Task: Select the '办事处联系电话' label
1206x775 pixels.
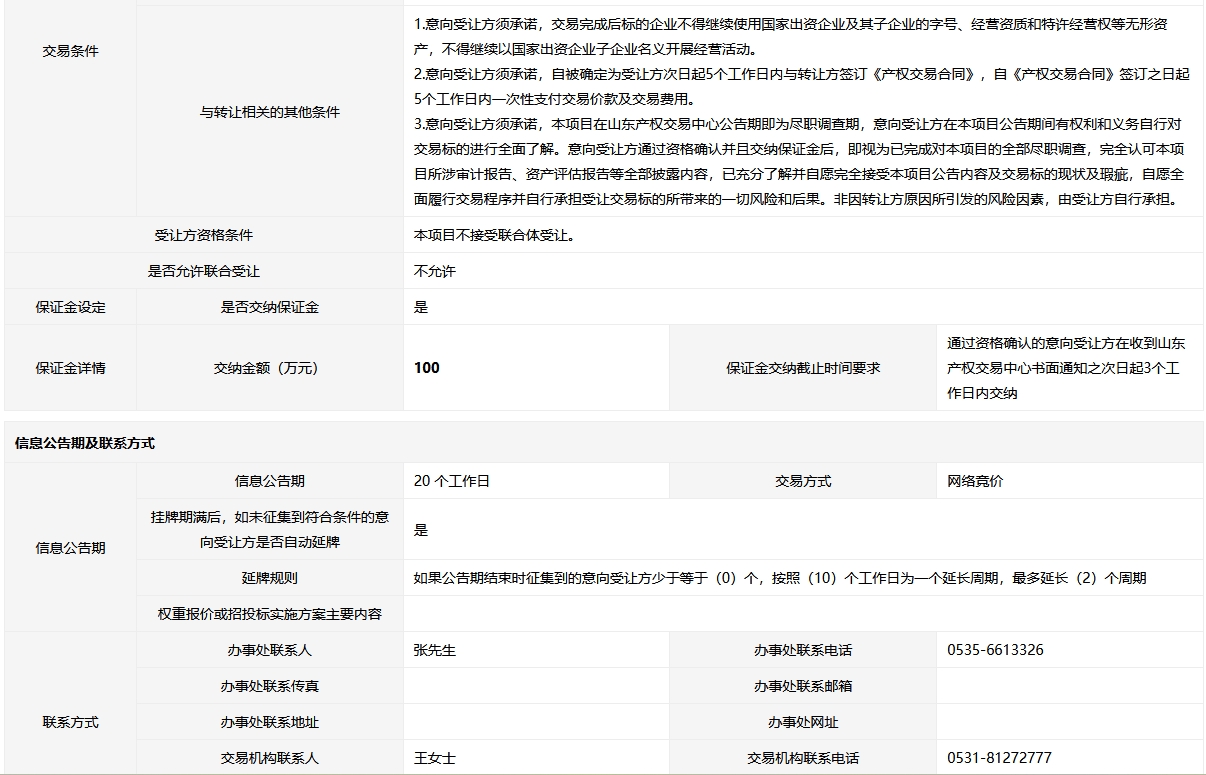Action: (x=803, y=650)
